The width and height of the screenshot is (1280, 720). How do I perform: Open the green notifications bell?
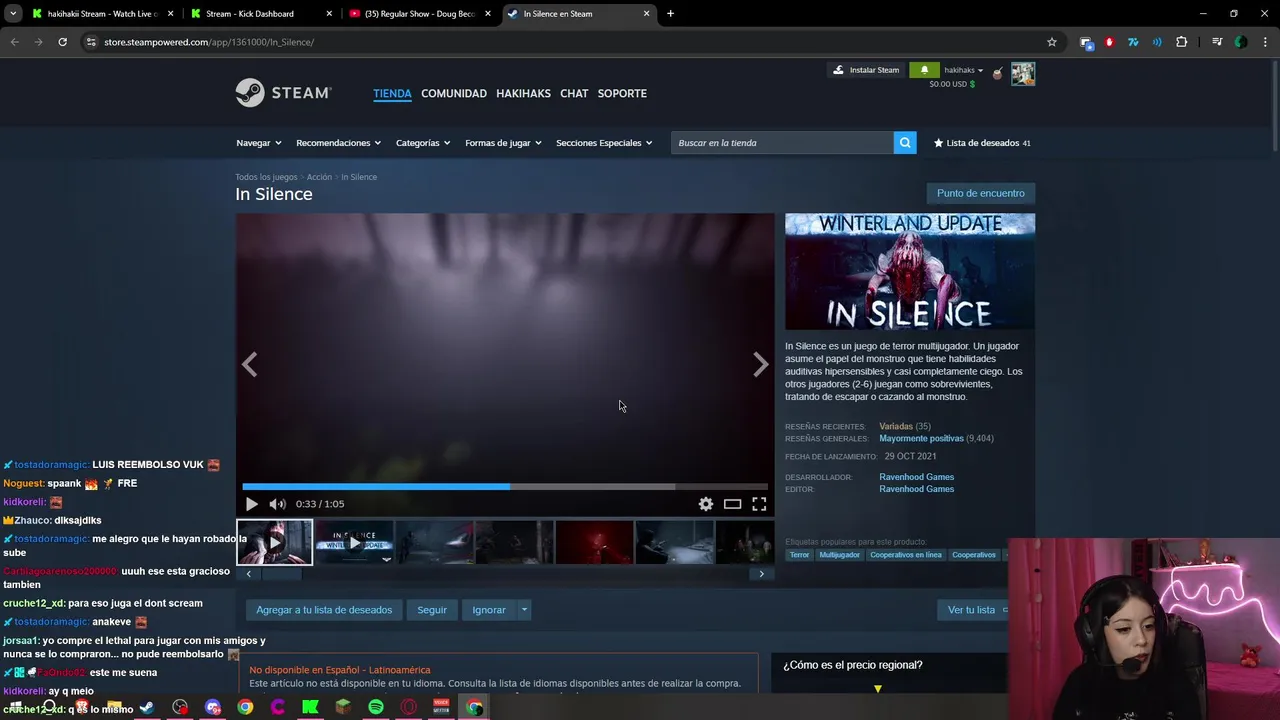(x=924, y=70)
